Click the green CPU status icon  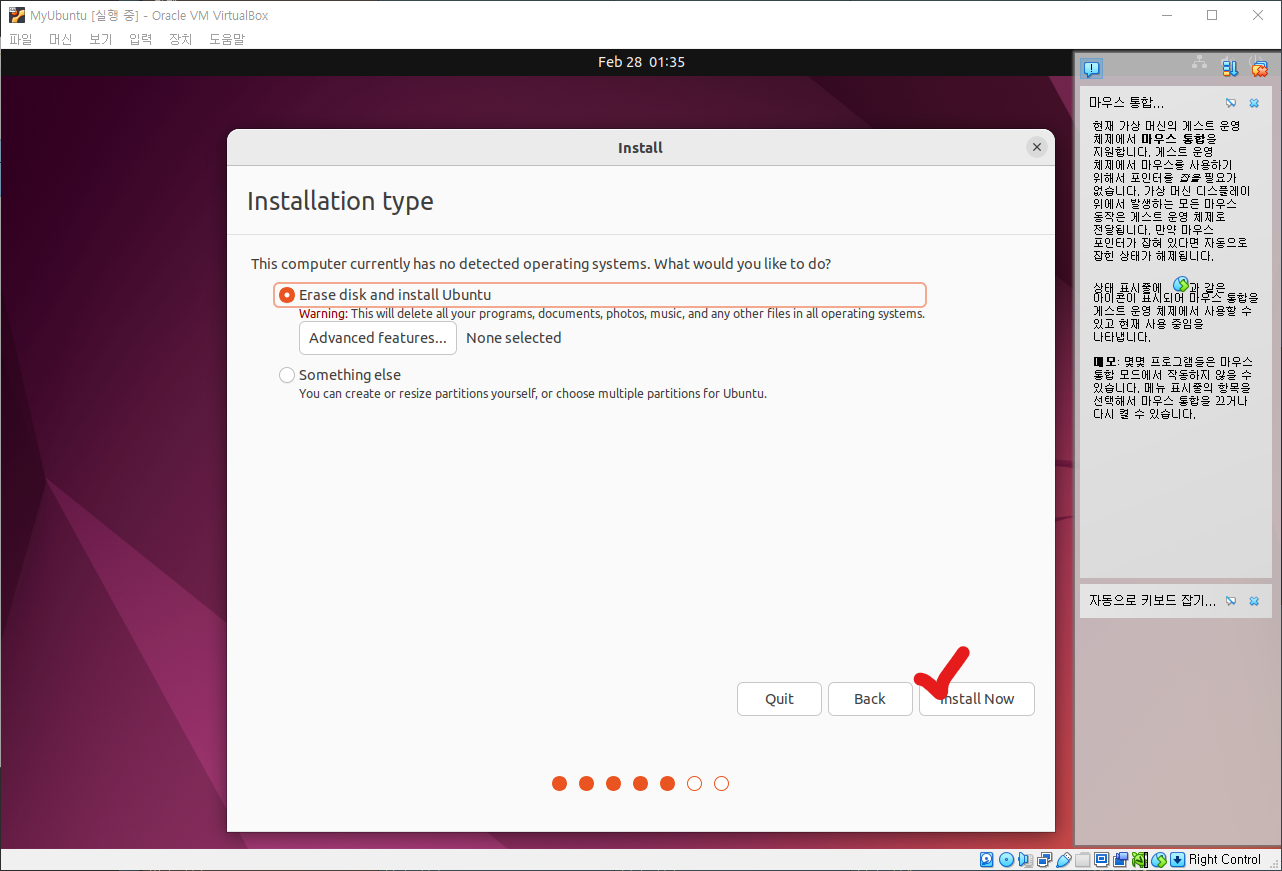pyautogui.click(x=1140, y=860)
